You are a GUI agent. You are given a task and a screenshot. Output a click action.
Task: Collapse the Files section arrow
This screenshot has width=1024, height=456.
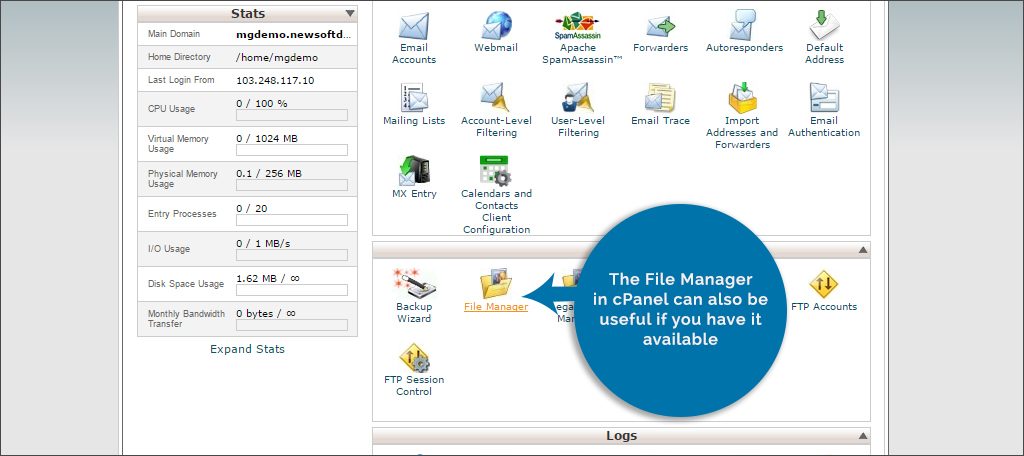coord(863,250)
